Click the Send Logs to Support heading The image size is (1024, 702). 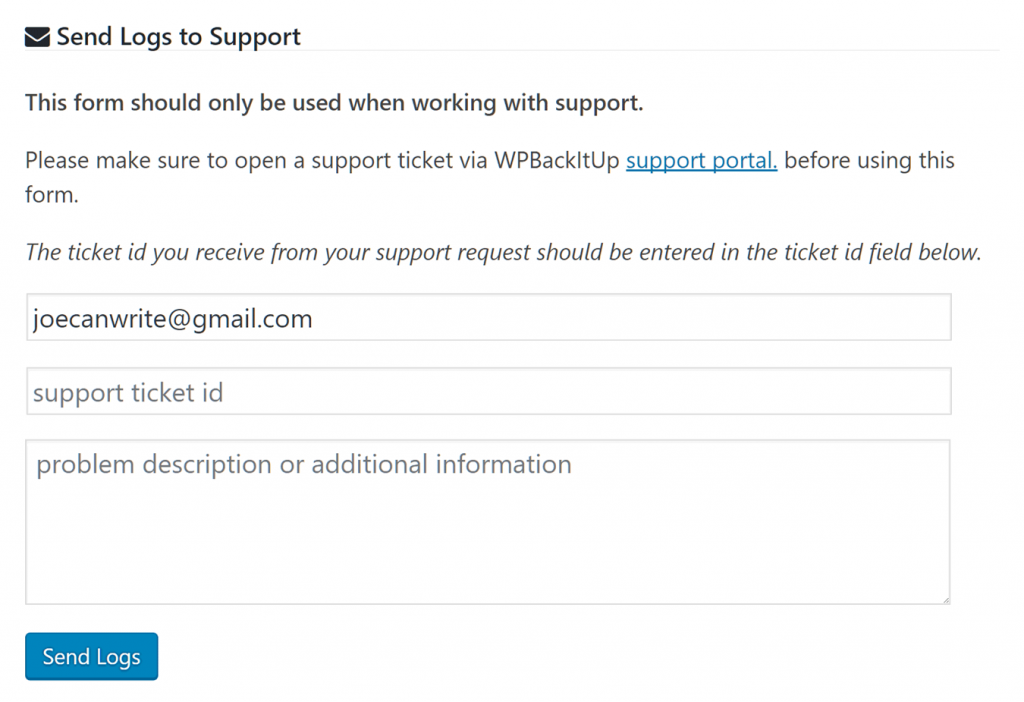coord(178,37)
